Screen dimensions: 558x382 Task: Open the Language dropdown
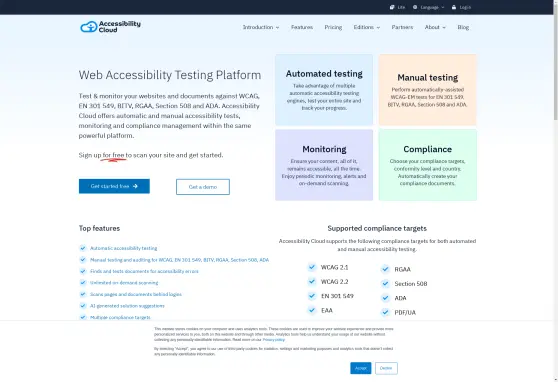(428, 7)
